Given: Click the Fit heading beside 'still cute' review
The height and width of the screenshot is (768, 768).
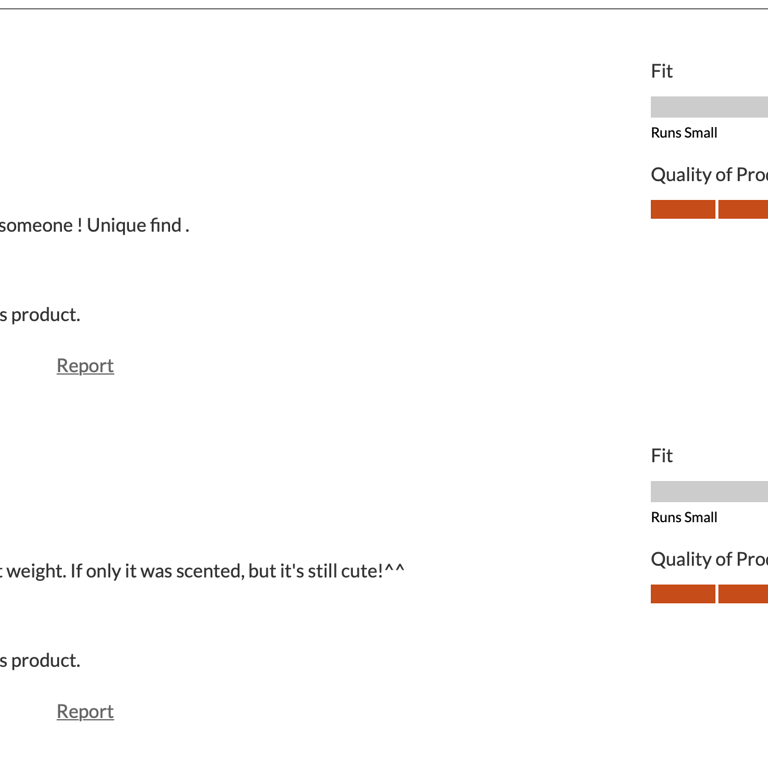Looking at the screenshot, I should click(662, 456).
